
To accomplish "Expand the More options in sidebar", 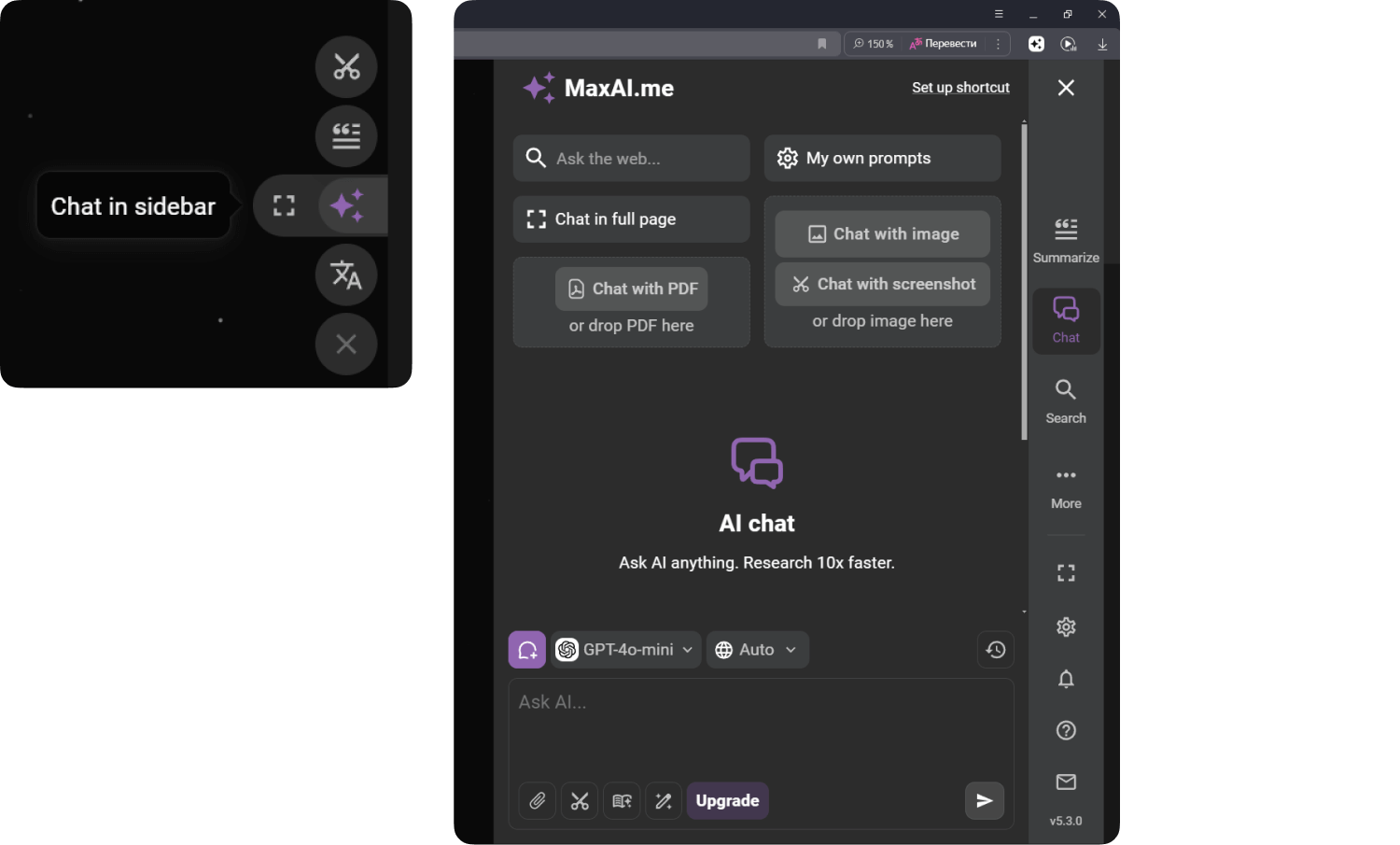I will [1066, 487].
